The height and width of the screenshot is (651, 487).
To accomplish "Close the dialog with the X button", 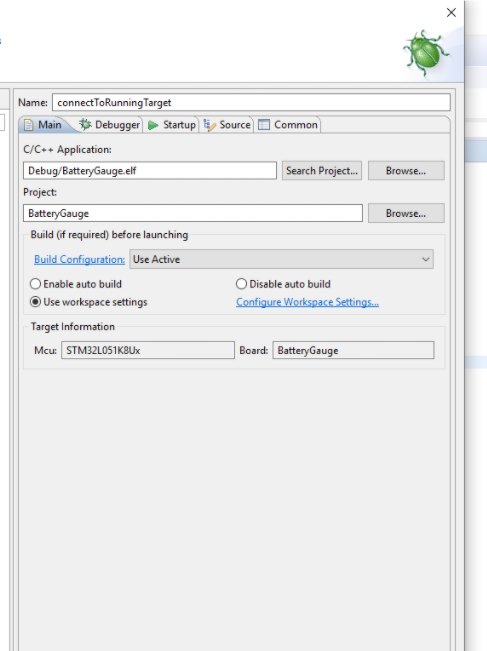I will (x=451, y=12).
